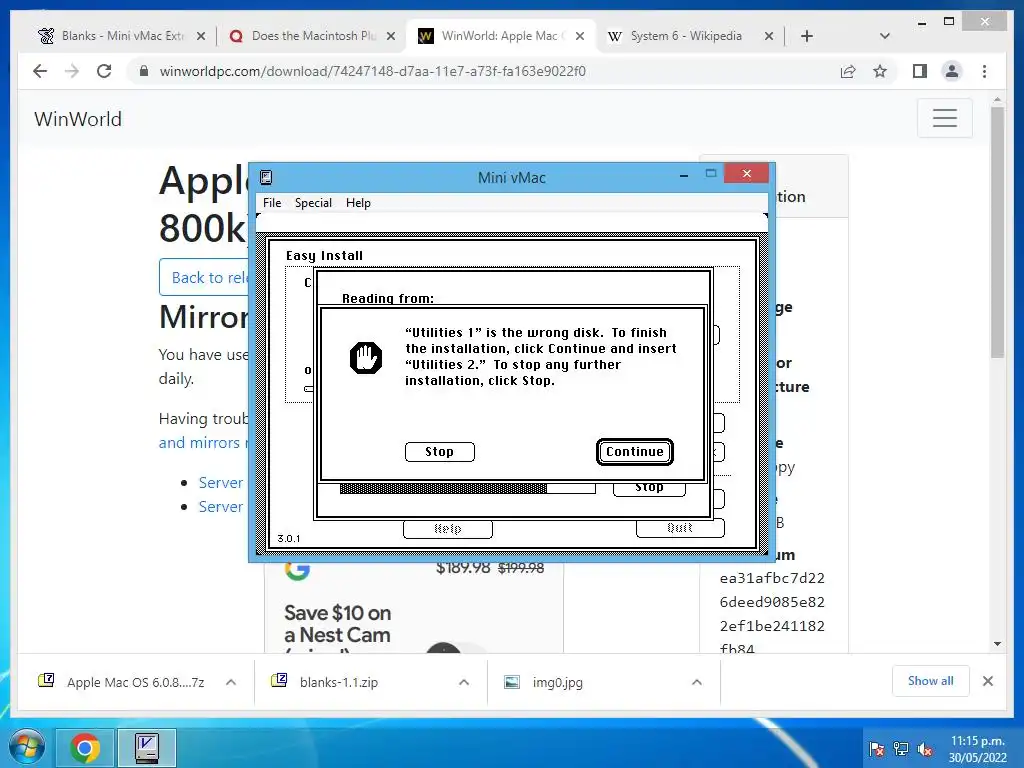Open the first Server mirror link

[221, 483]
